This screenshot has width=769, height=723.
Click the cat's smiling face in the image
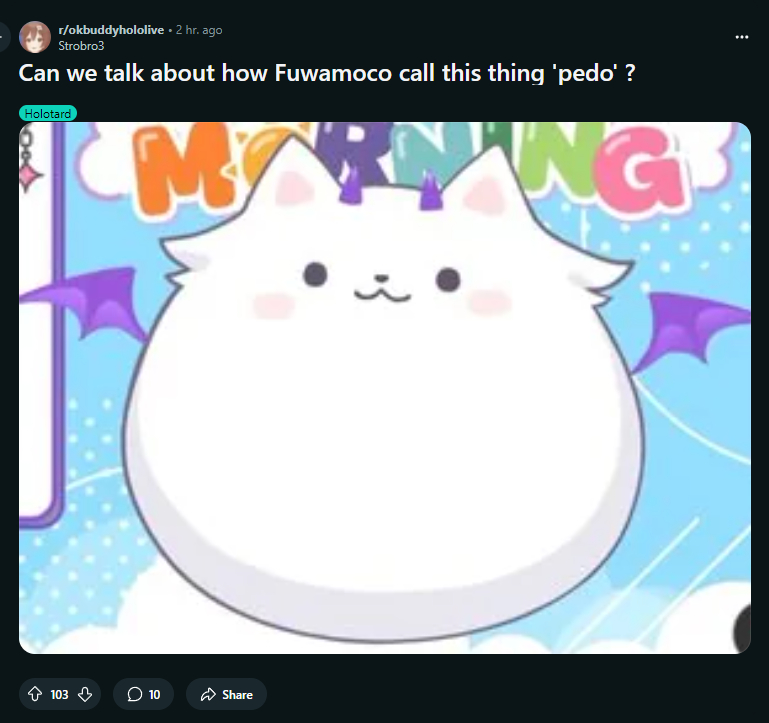coord(382,284)
